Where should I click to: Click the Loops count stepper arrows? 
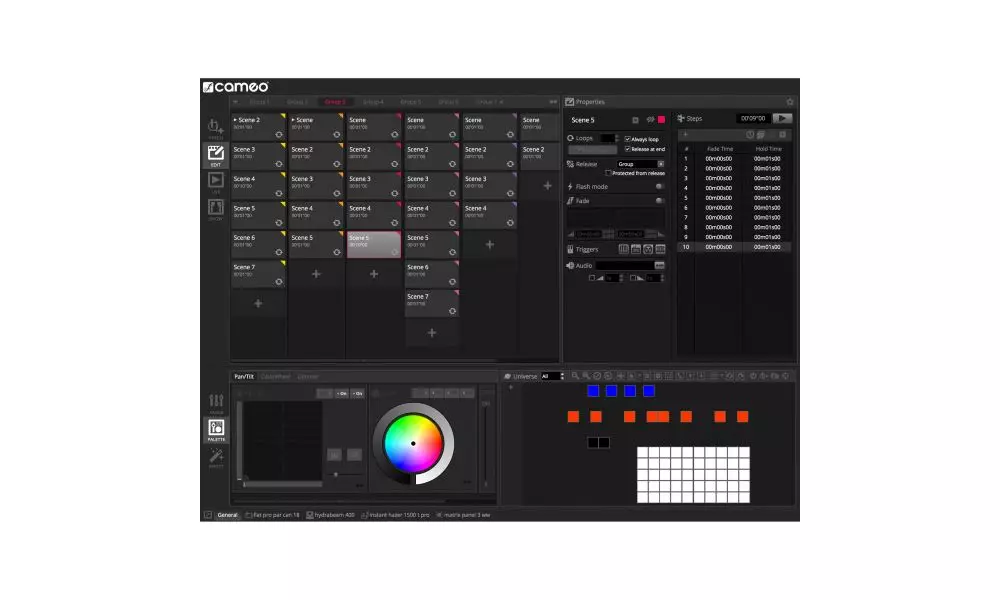pos(617,138)
